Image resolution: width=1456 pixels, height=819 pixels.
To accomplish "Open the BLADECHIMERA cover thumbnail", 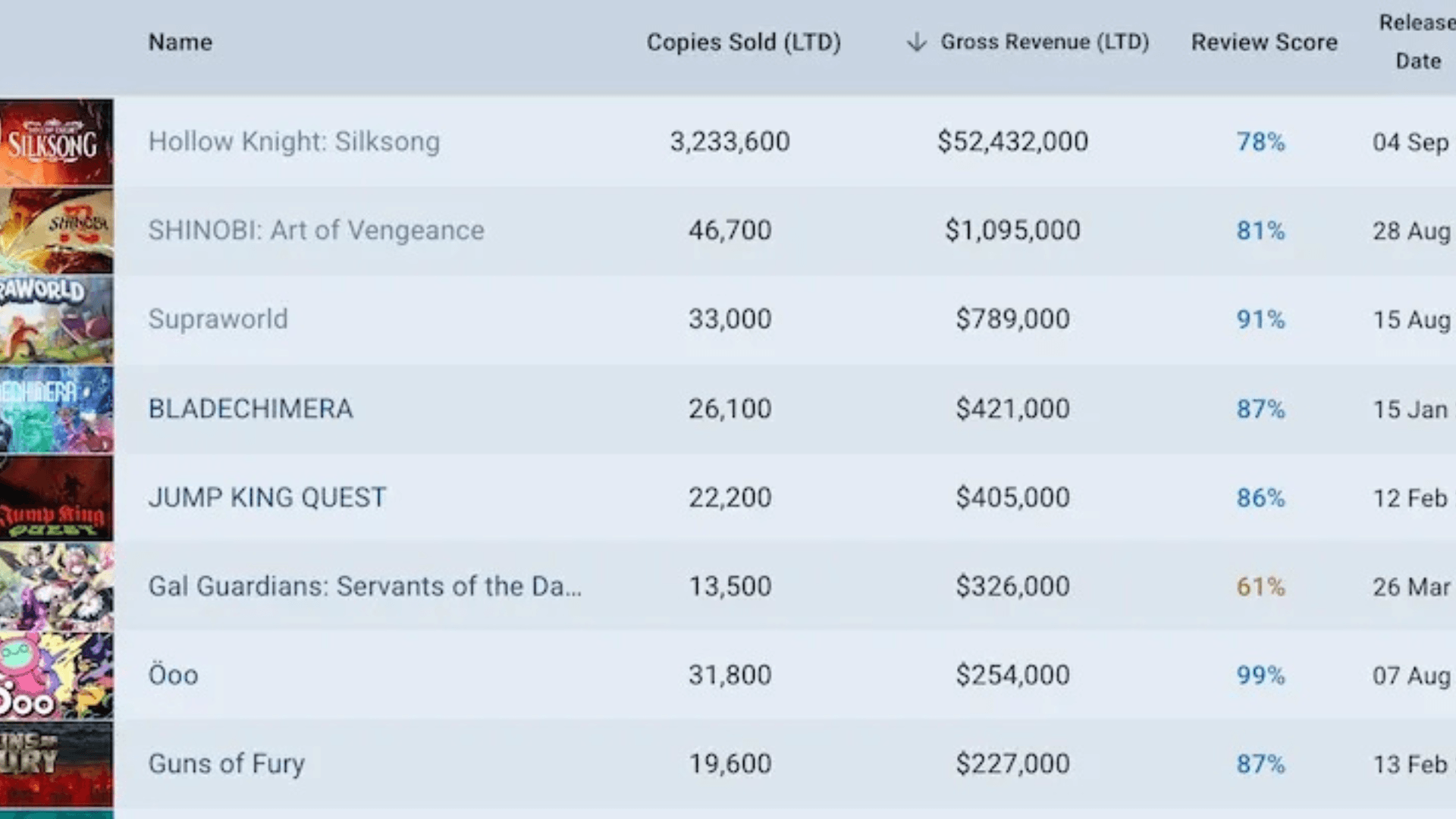I will pos(56,409).
